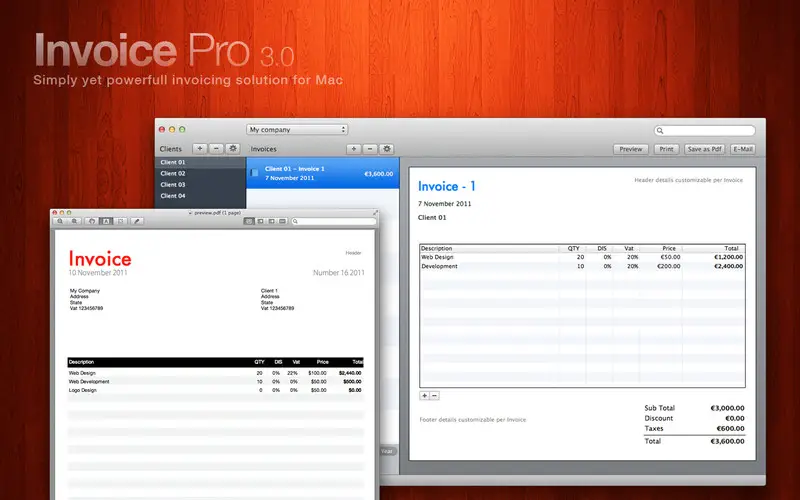
Task: Click the Sub Total €3,000.00 value
Action: click(727, 408)
